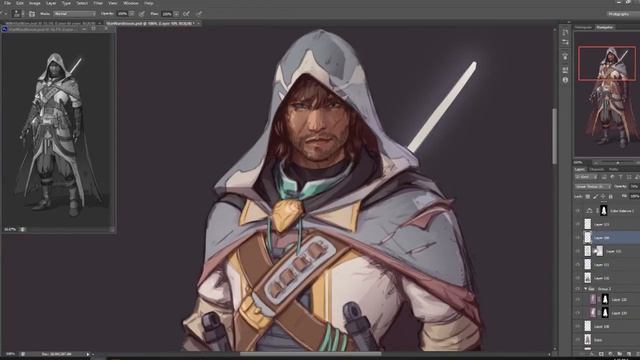640x360 pixels.
Task: Filter layers by shape layer icon
Action: 629,177
